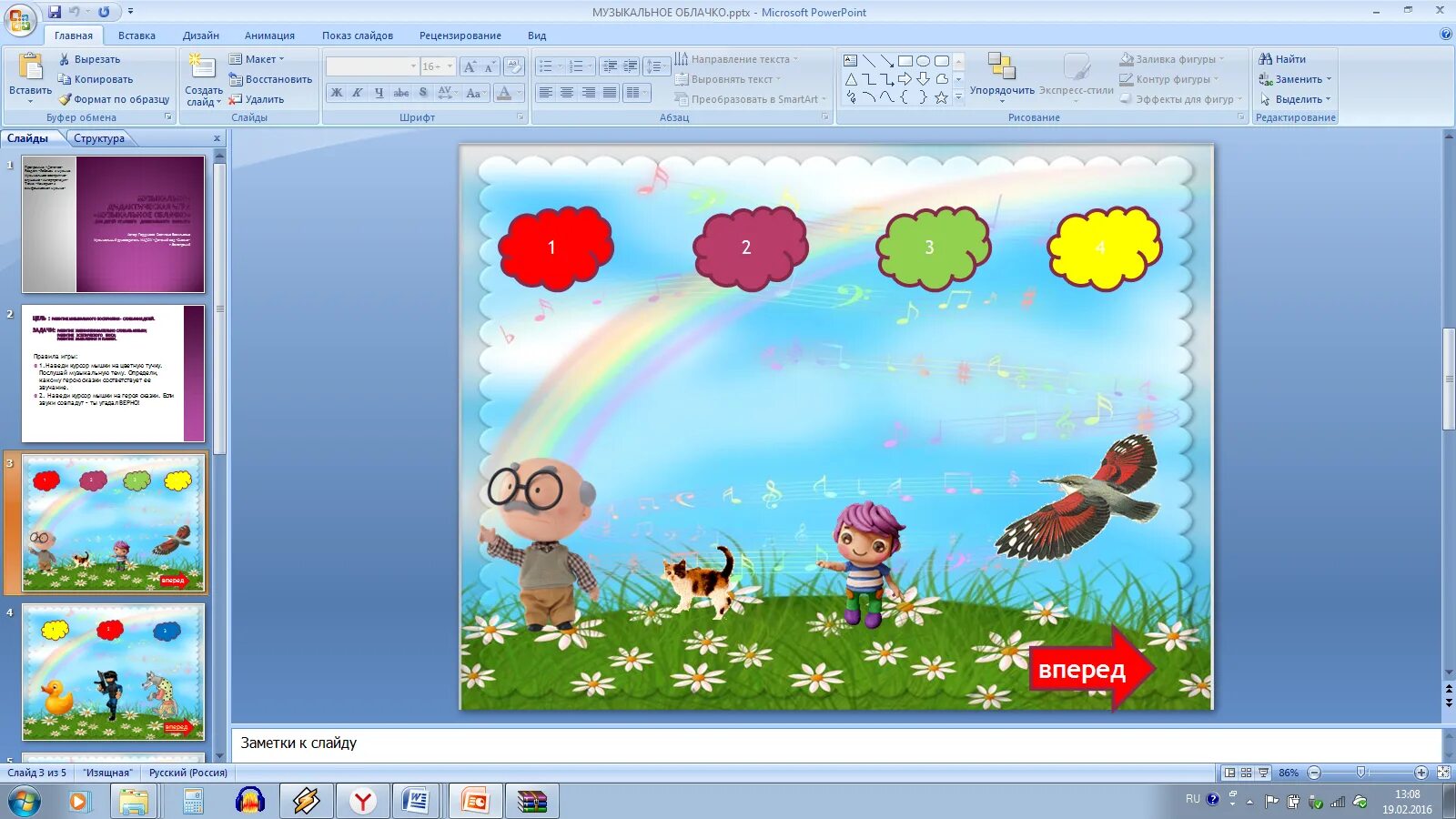Expand shapes gallery more button
Image resolution: width=1456 pixels, height=819 pixels.
tap(958, 97)
